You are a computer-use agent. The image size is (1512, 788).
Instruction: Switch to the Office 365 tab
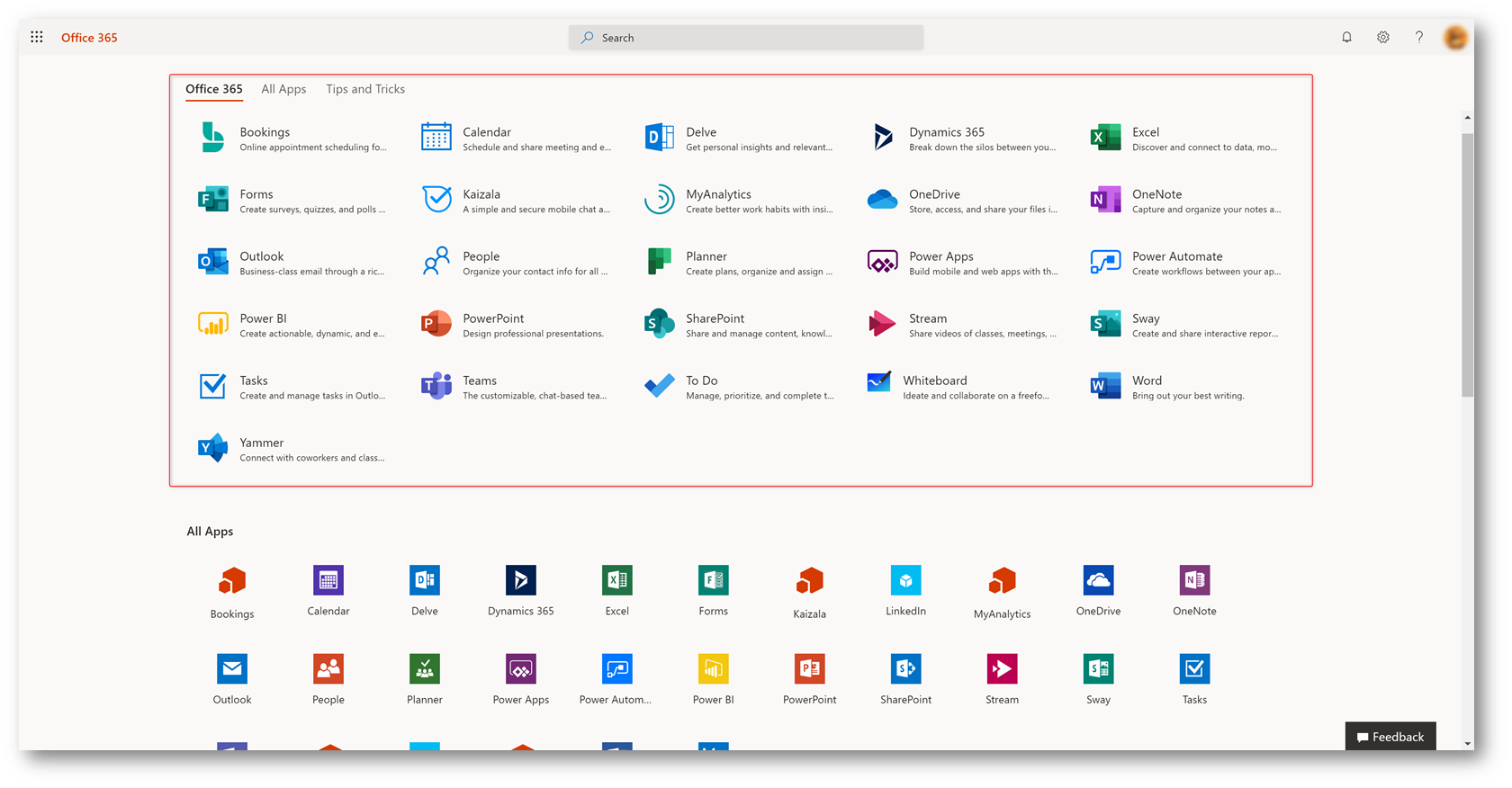tap(214, 89)
